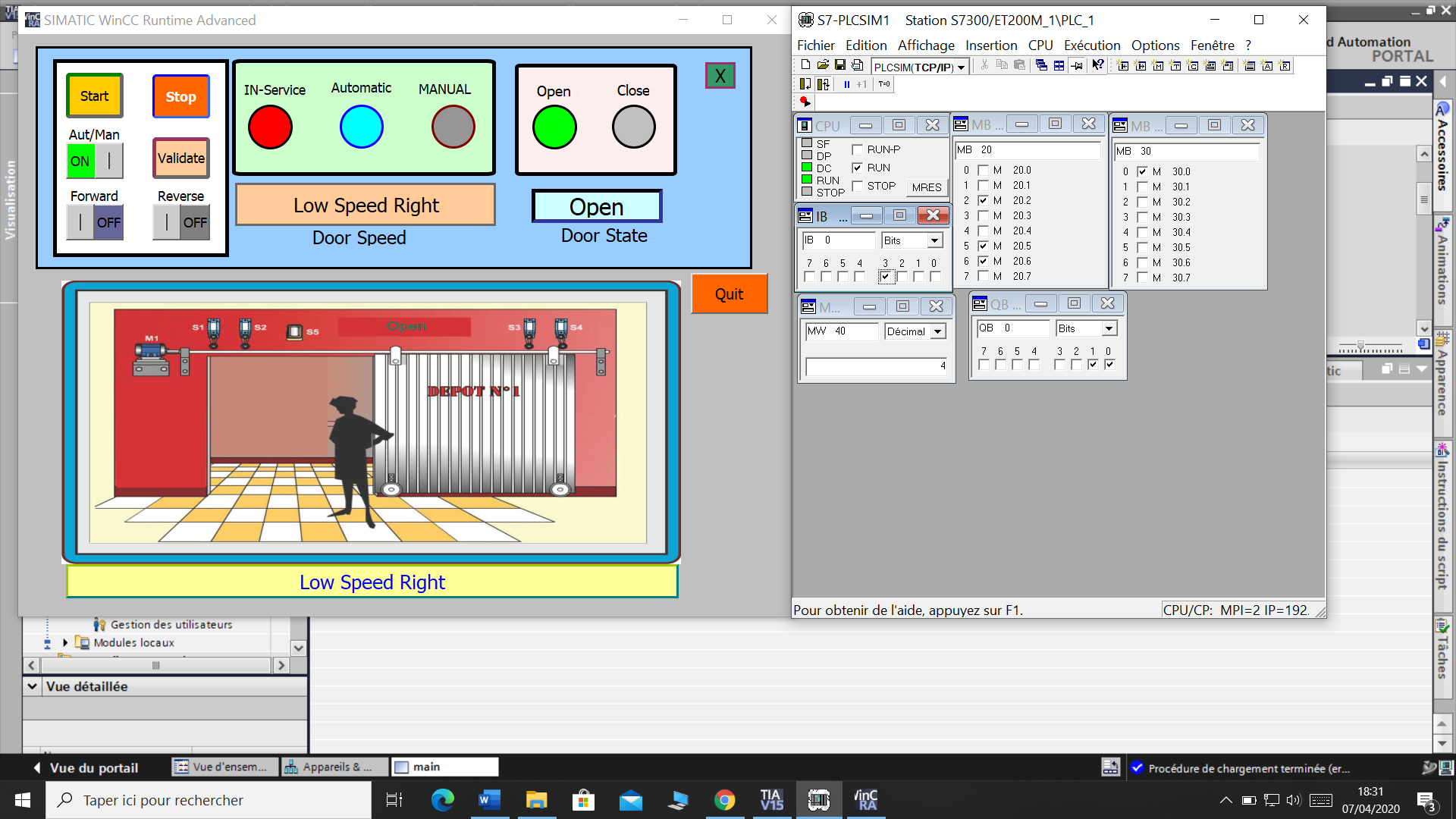
Task: Click the continuous scan cycle icon
Action: (823, 84)
